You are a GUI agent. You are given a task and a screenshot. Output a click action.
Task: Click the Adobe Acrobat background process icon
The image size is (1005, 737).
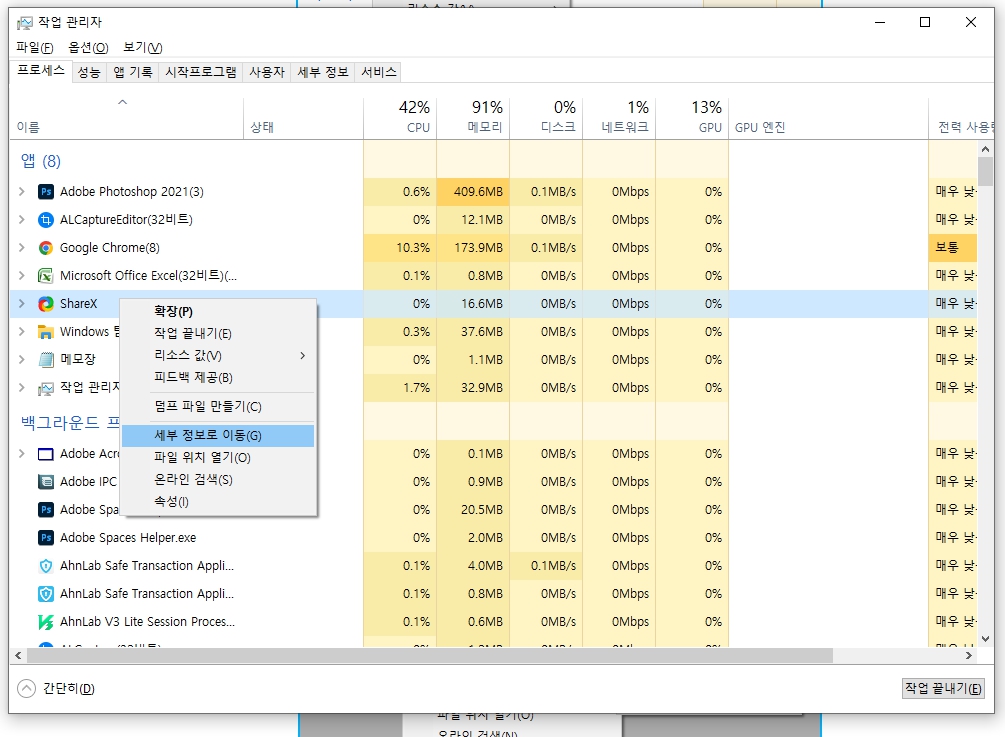(x=46, y=454)
